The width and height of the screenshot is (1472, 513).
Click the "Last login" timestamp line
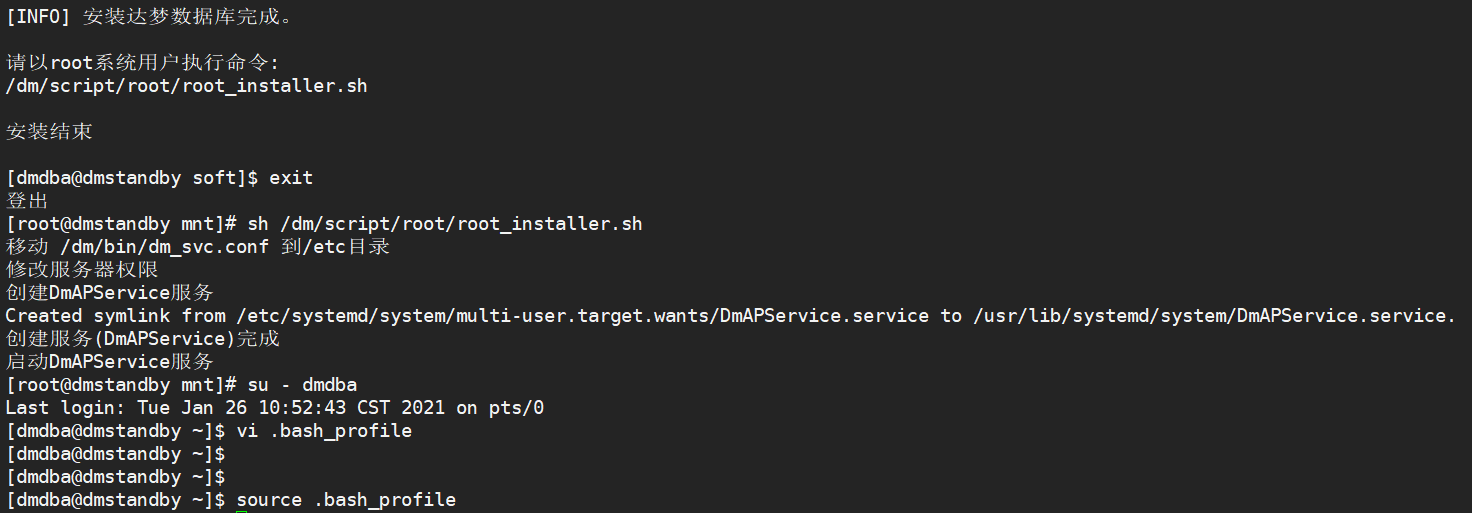(274, 408)
